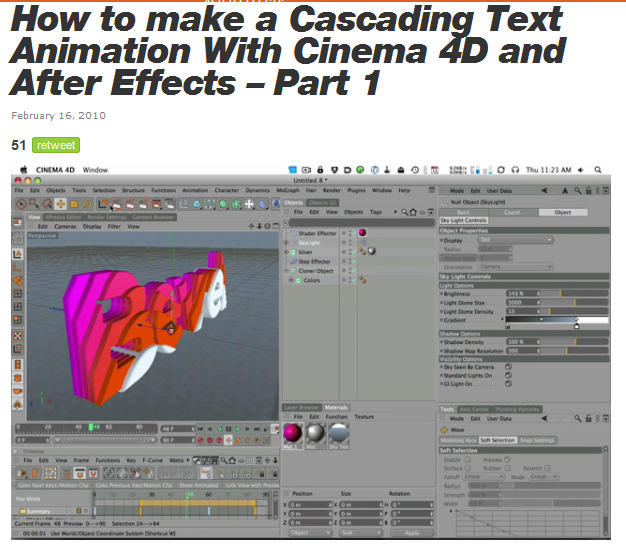626x548 pixels.
Task: Open the Apple menu
Action: pyautogui.click(x=24, y=170)
